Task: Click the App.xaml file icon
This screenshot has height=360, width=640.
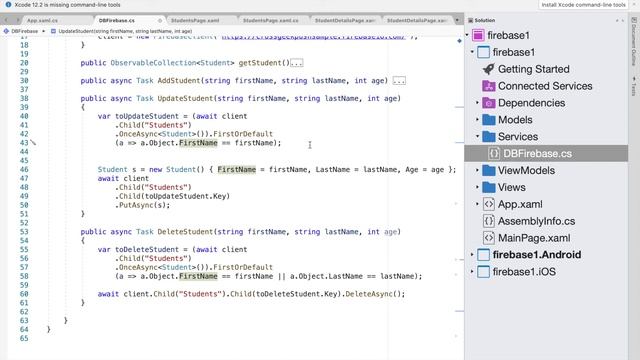Action: 489,204
